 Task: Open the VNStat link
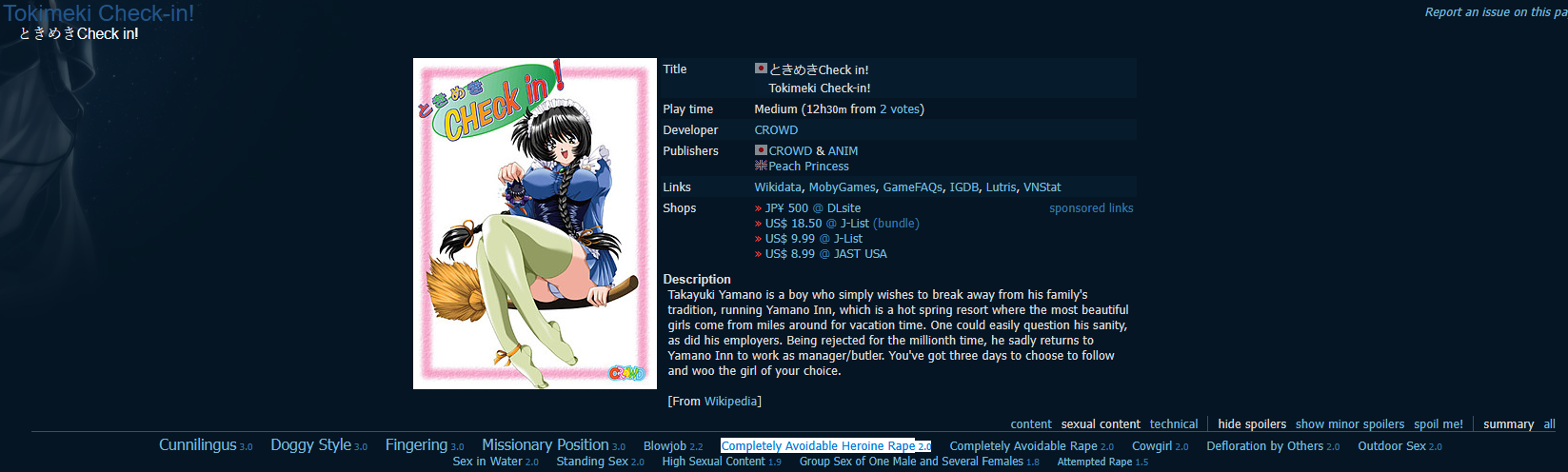pyautogui.click(x=1042, y=187)
